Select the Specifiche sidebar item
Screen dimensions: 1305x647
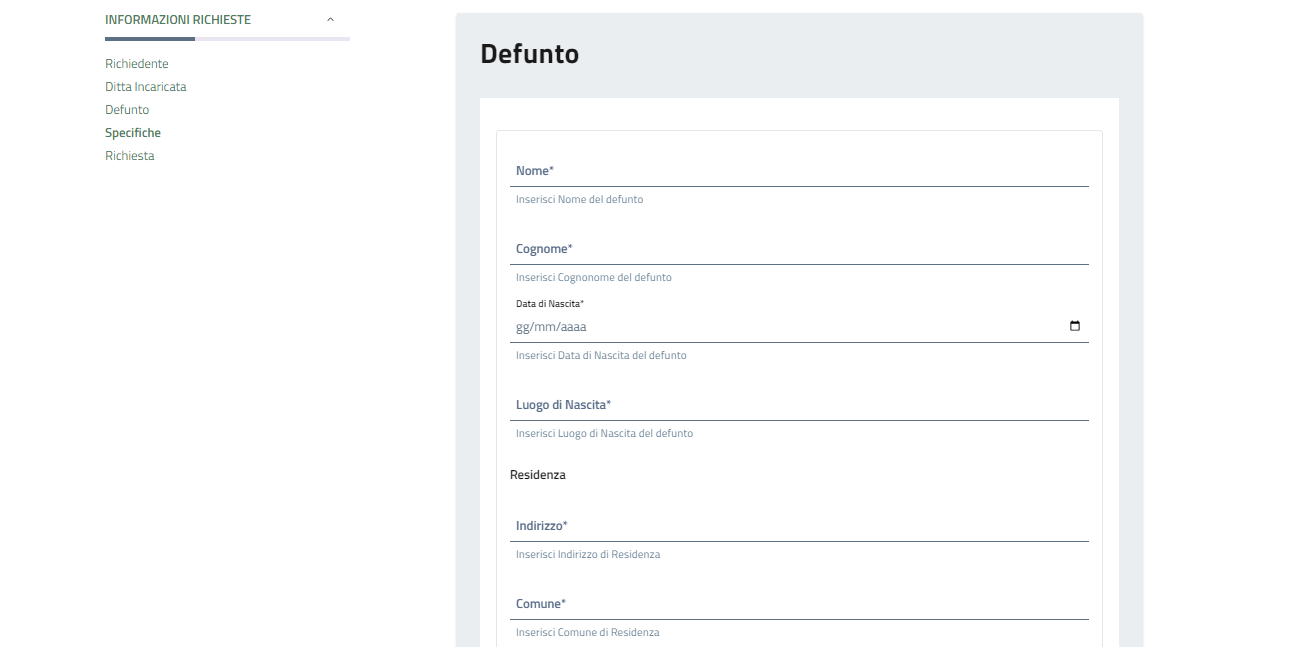pyautogui.click(x=133, y=133)
